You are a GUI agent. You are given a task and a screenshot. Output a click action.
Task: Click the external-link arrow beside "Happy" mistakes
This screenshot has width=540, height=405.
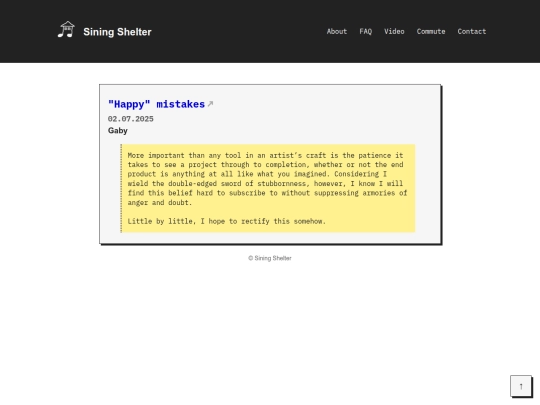pos(210,104)
